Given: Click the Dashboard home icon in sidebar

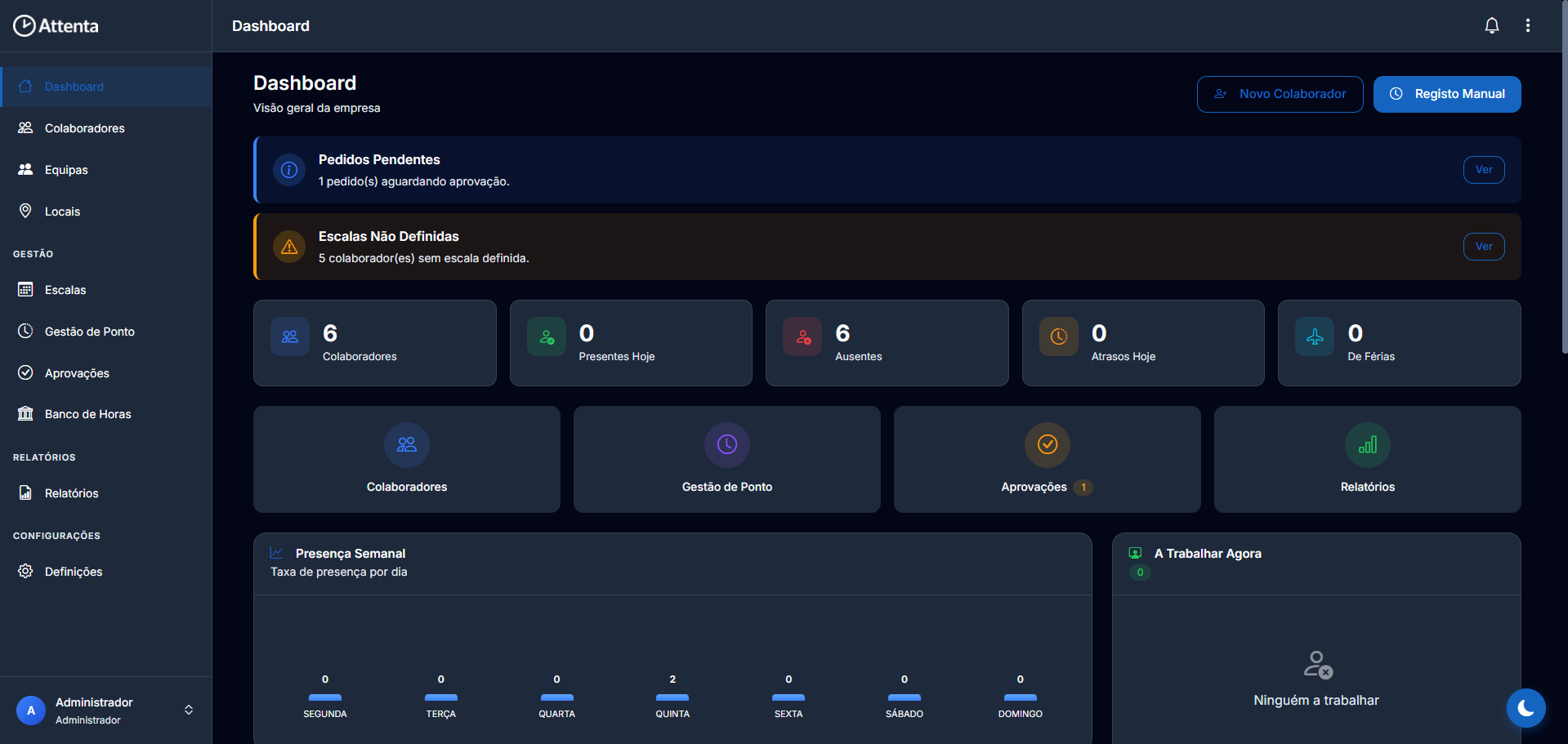Looking at the screenshot, I should click(x=25, y=87).
